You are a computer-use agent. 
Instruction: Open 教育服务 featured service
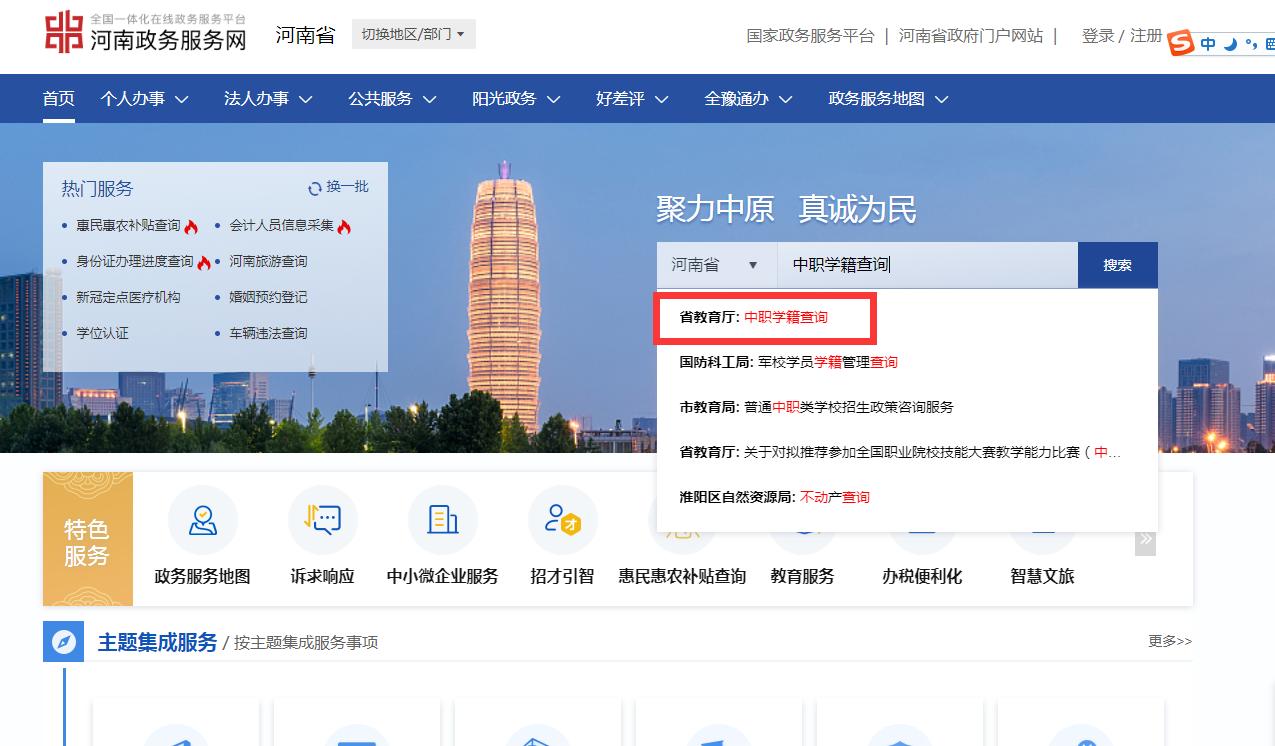pos(803,576)
